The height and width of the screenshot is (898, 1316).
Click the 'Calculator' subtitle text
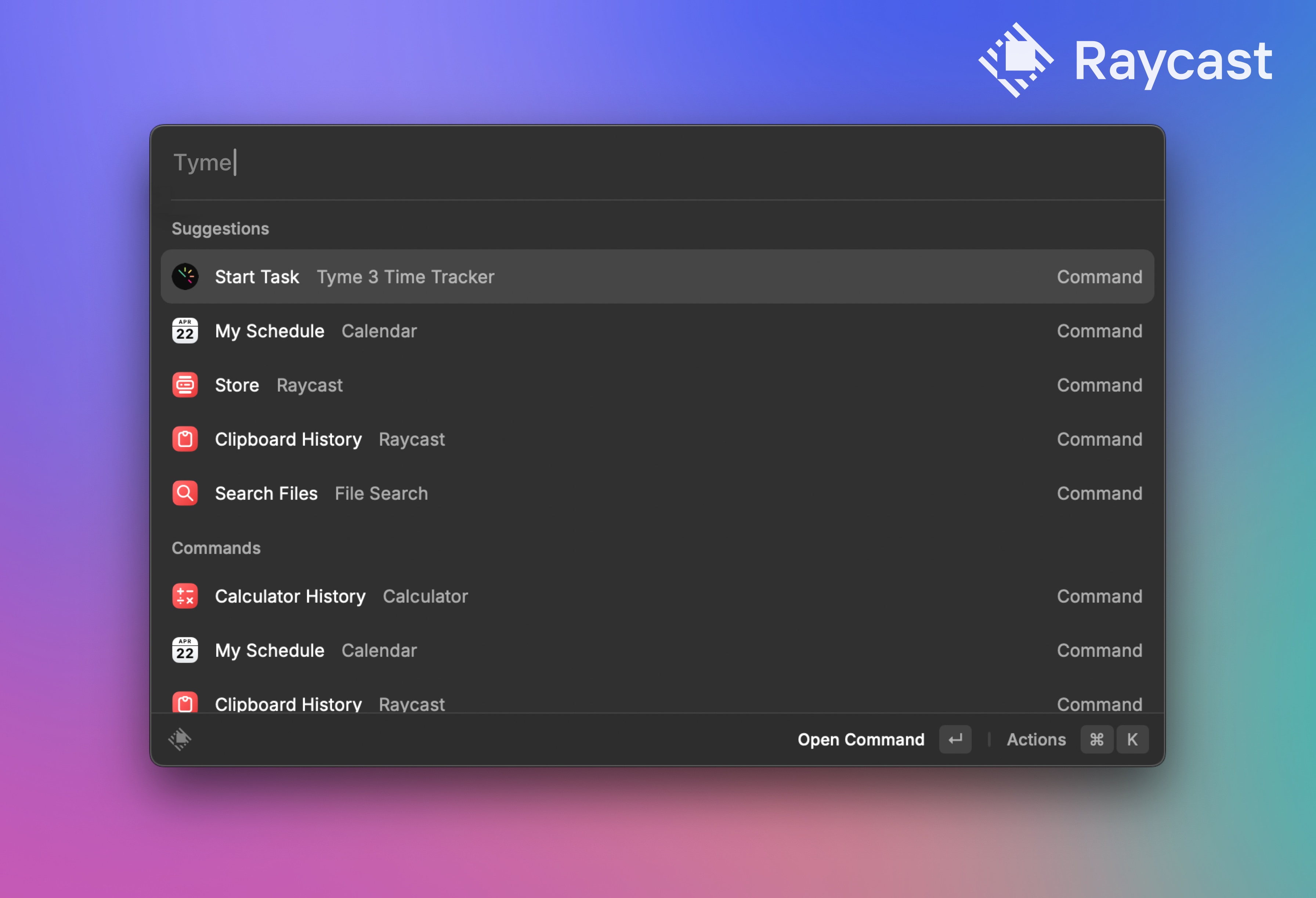425,596
